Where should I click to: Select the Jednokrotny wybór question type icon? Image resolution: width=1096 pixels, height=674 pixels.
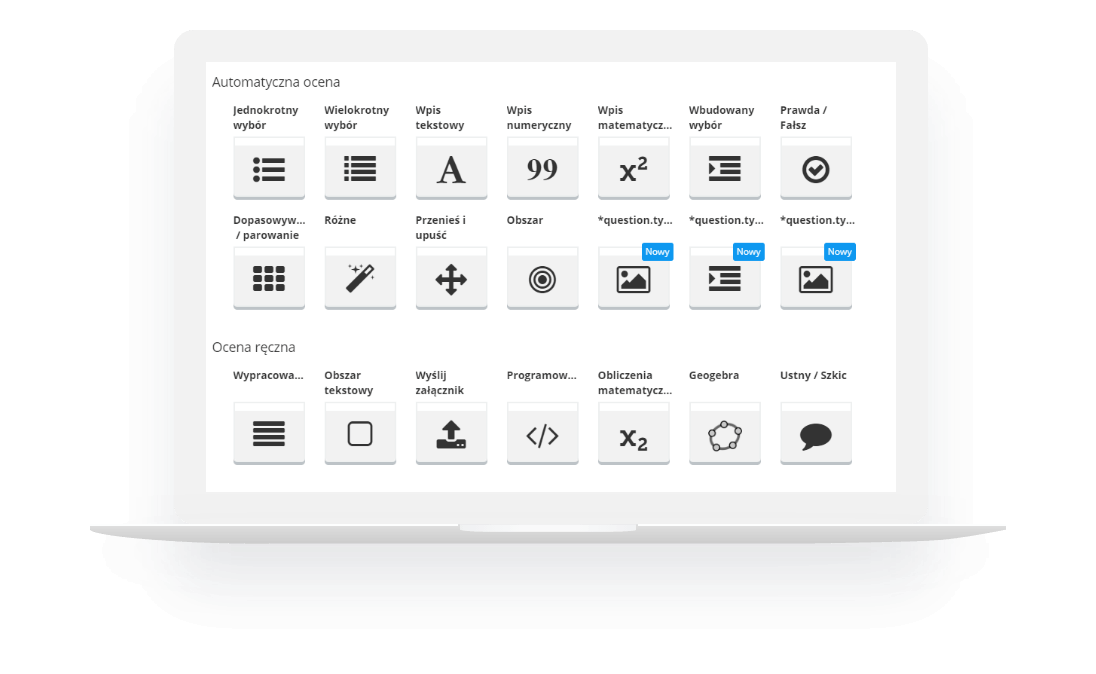pyautogui.click(x=269, y=169)
